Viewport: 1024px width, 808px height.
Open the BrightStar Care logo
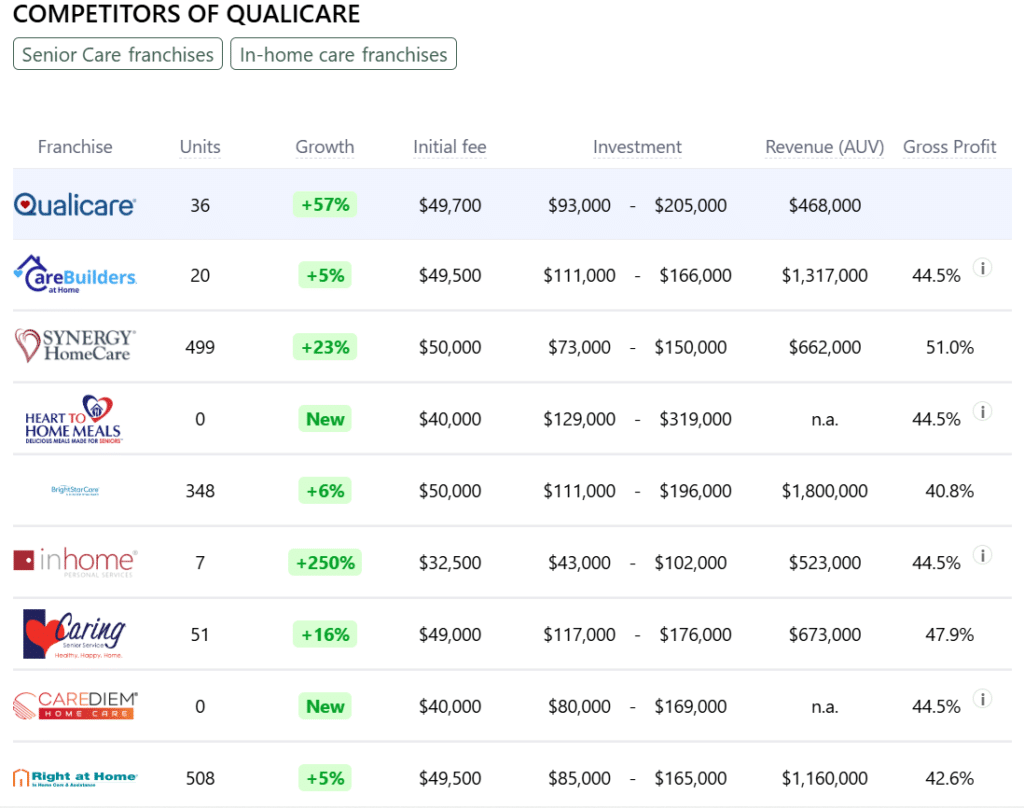click(x=75, y=490)
